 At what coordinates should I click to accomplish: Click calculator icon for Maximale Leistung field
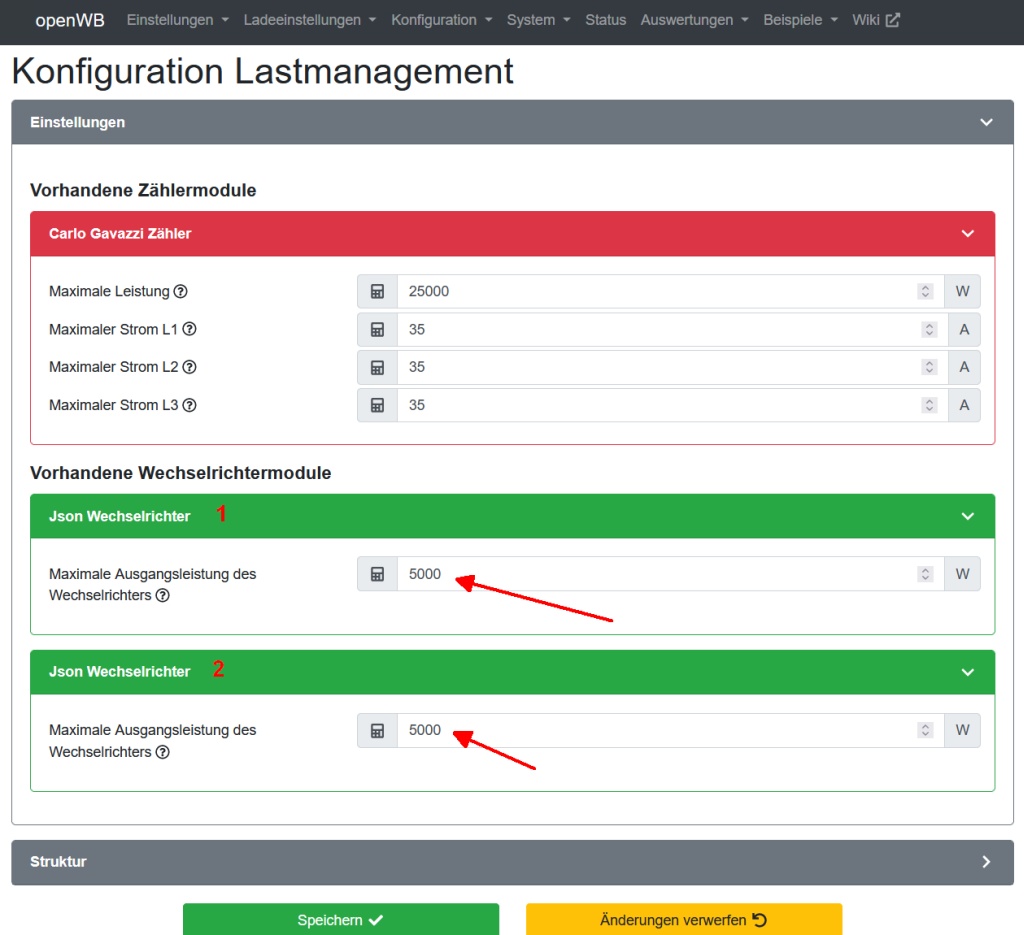[377, 292]
